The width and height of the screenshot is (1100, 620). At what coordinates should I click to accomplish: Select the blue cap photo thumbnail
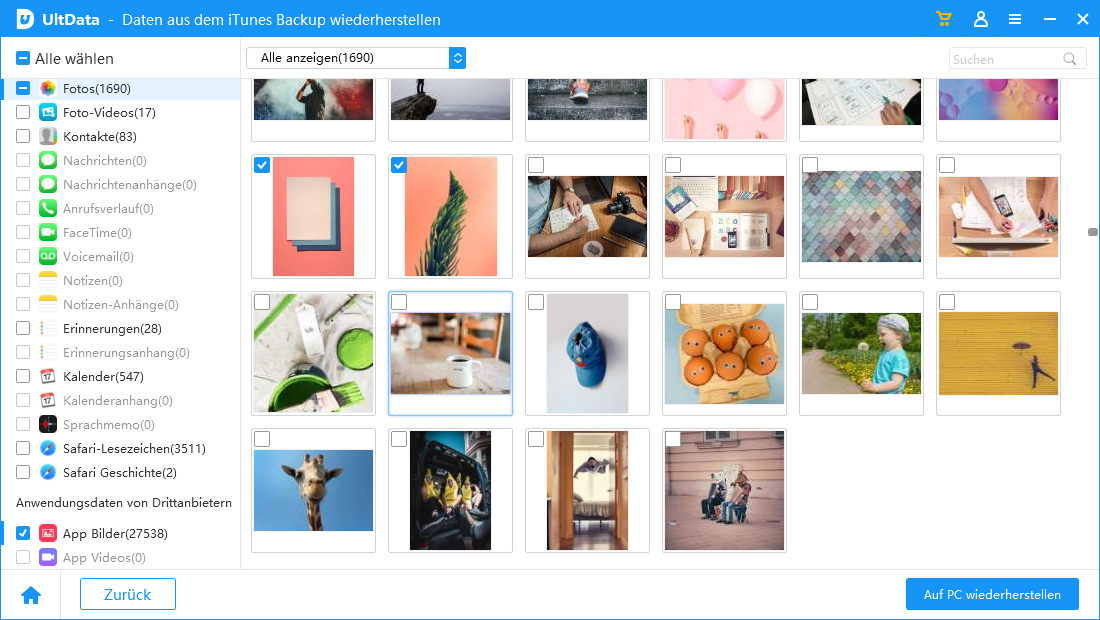pos(587,353)
